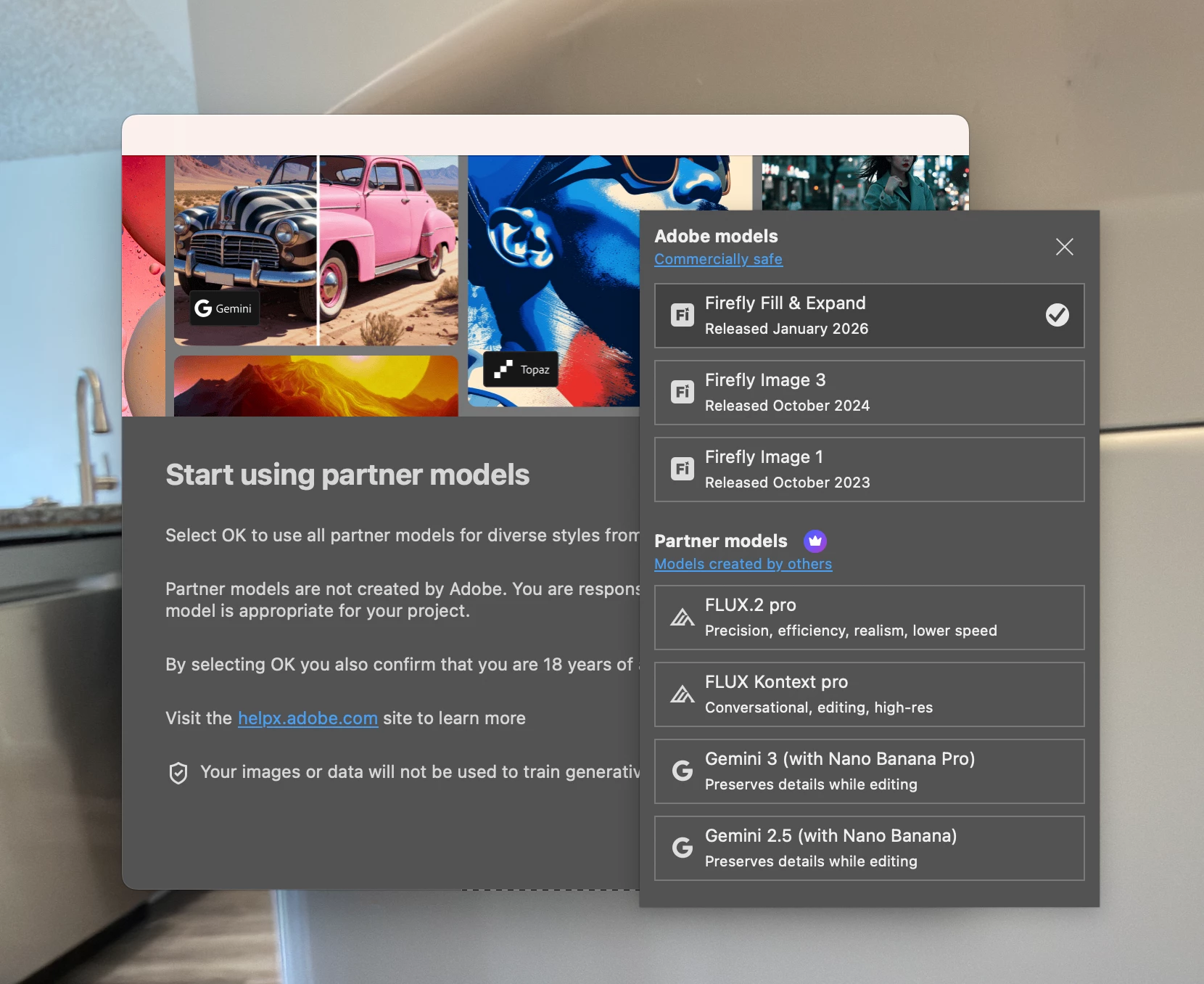The height and width of the screenshot is (984, 1204).
Task: Click the Fi icon of Firefly Image 1
Action: click(682, 469)
